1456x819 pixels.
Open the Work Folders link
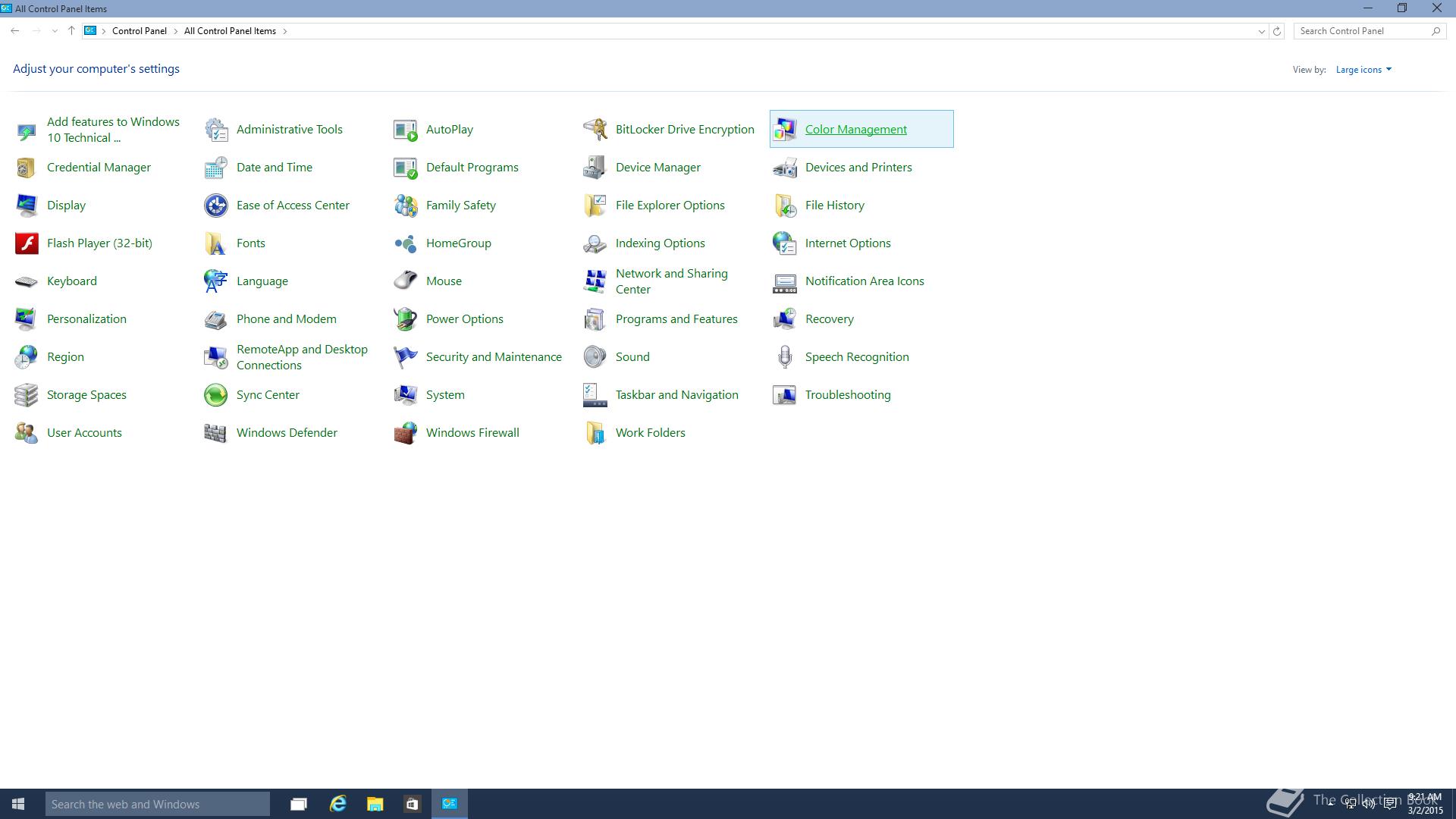click(651, 433)
